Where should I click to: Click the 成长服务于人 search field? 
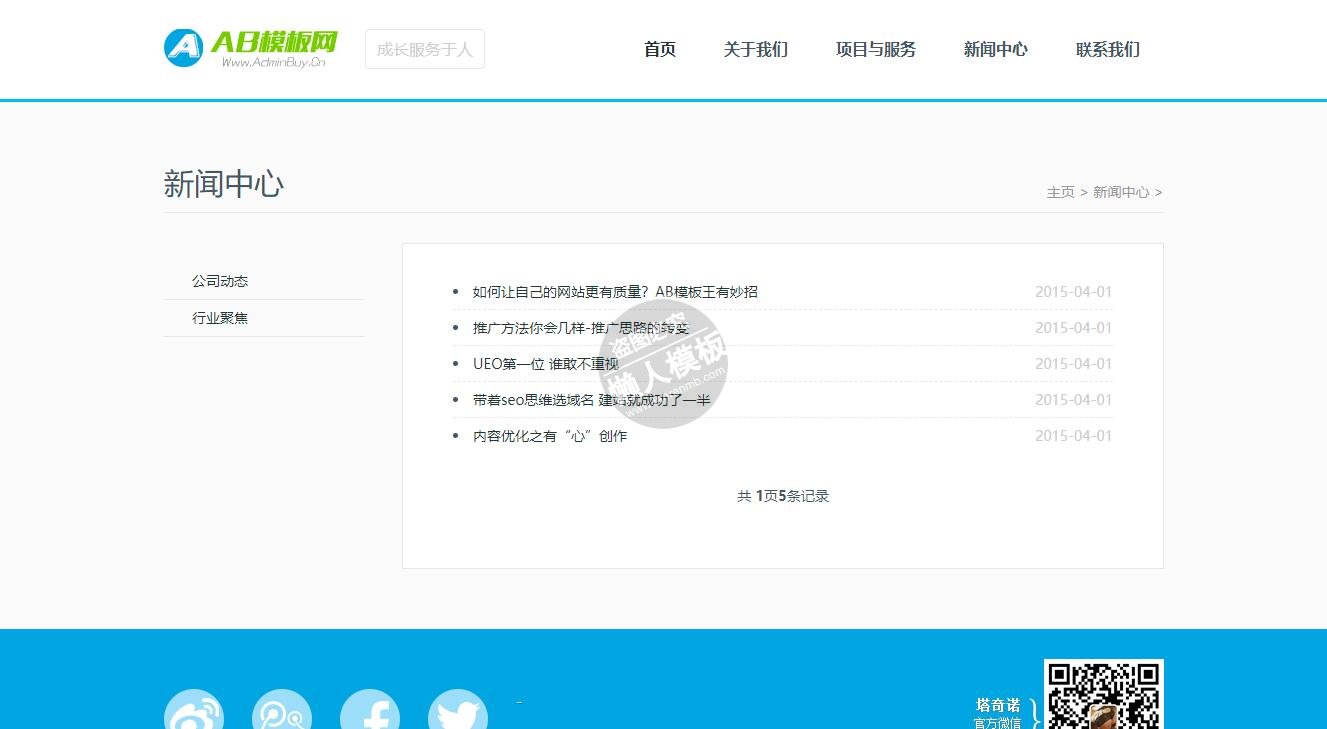click(x=425, y=49)
